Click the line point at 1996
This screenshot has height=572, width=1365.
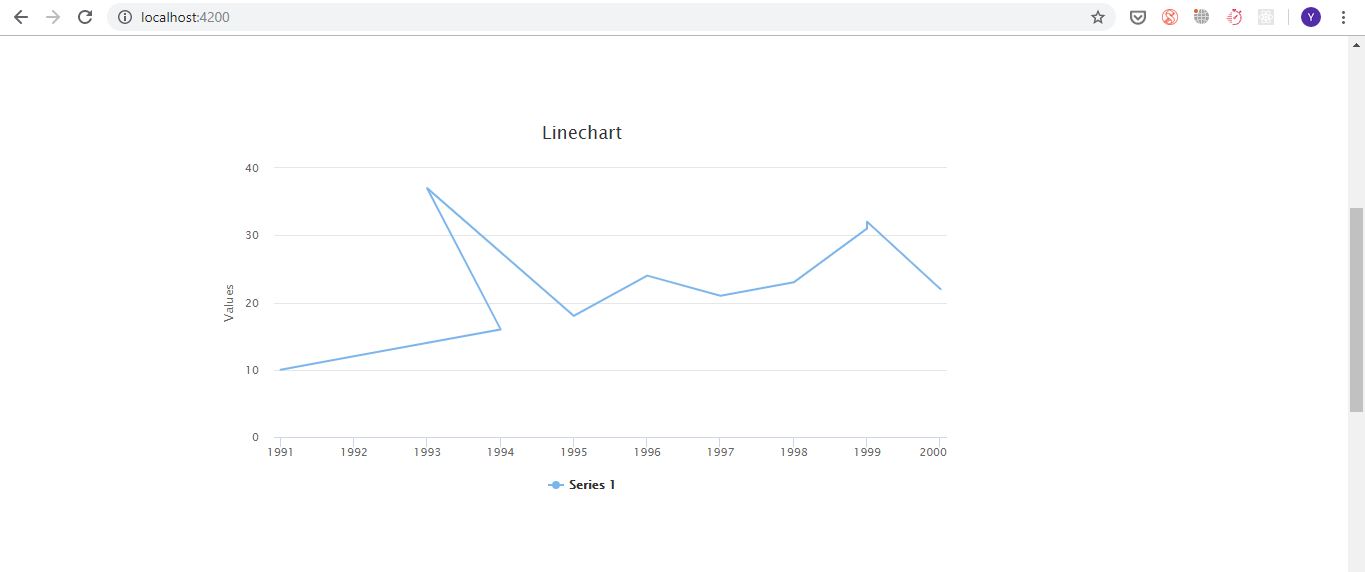pos(647,275)
